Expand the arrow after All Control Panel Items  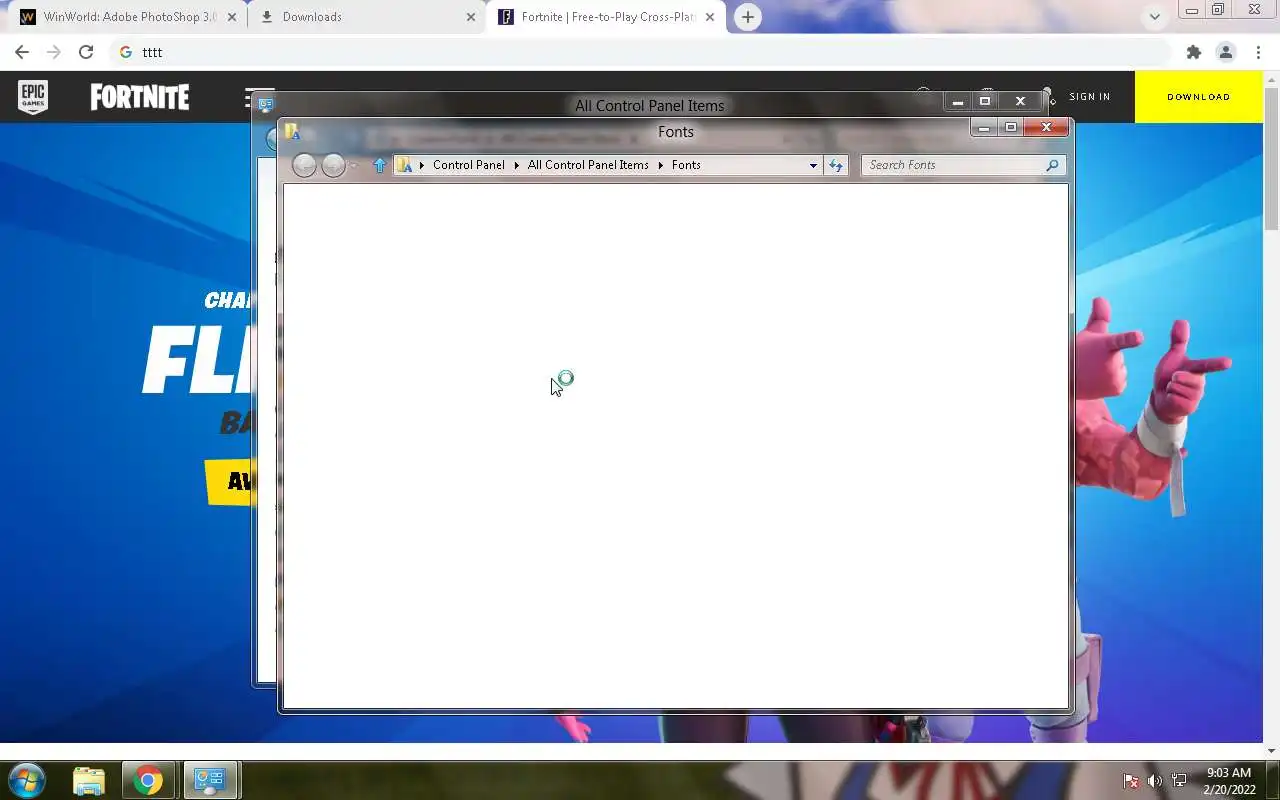[x=661, y=165]
